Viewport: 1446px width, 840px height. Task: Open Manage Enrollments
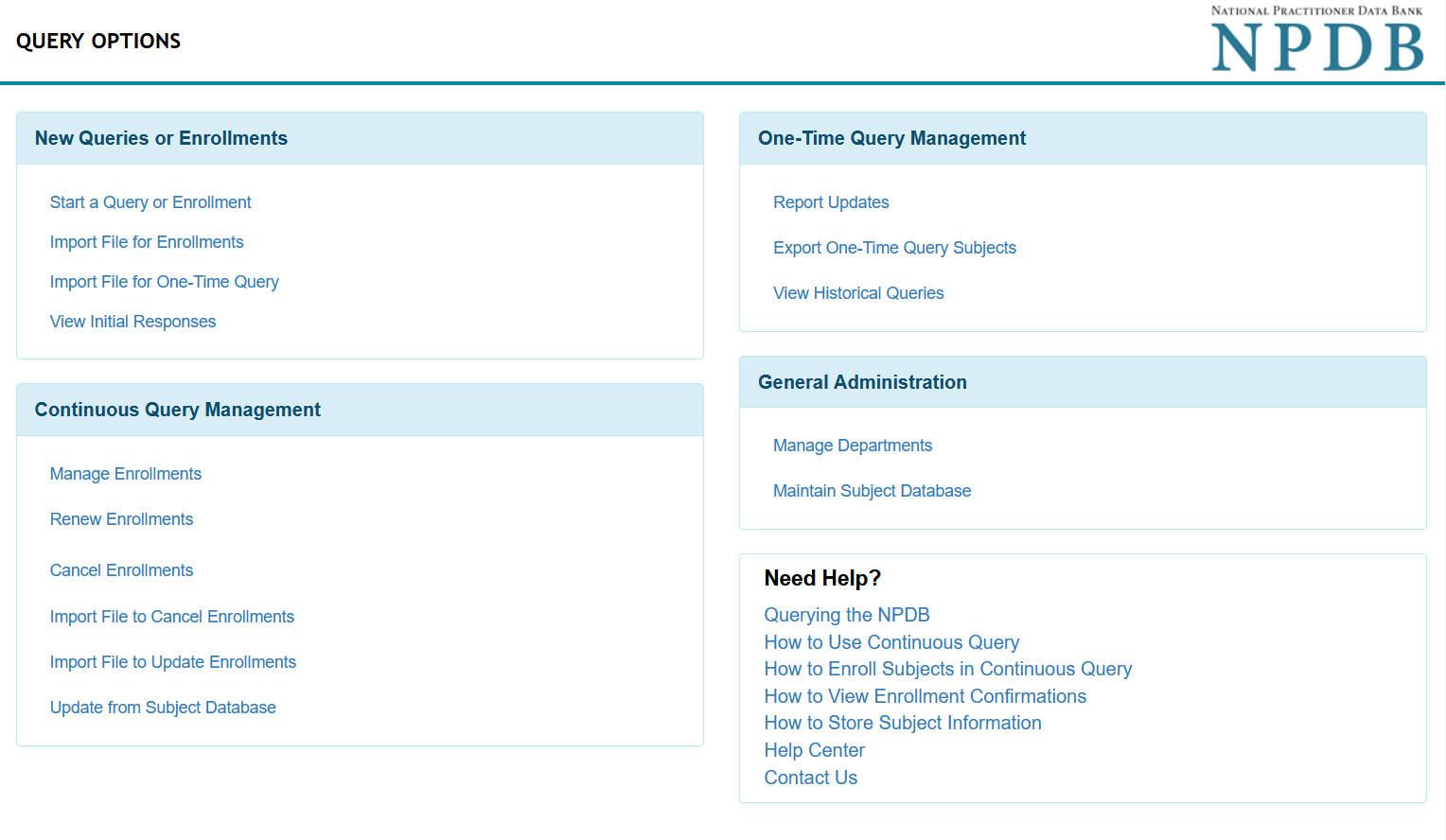click(125, 473)
